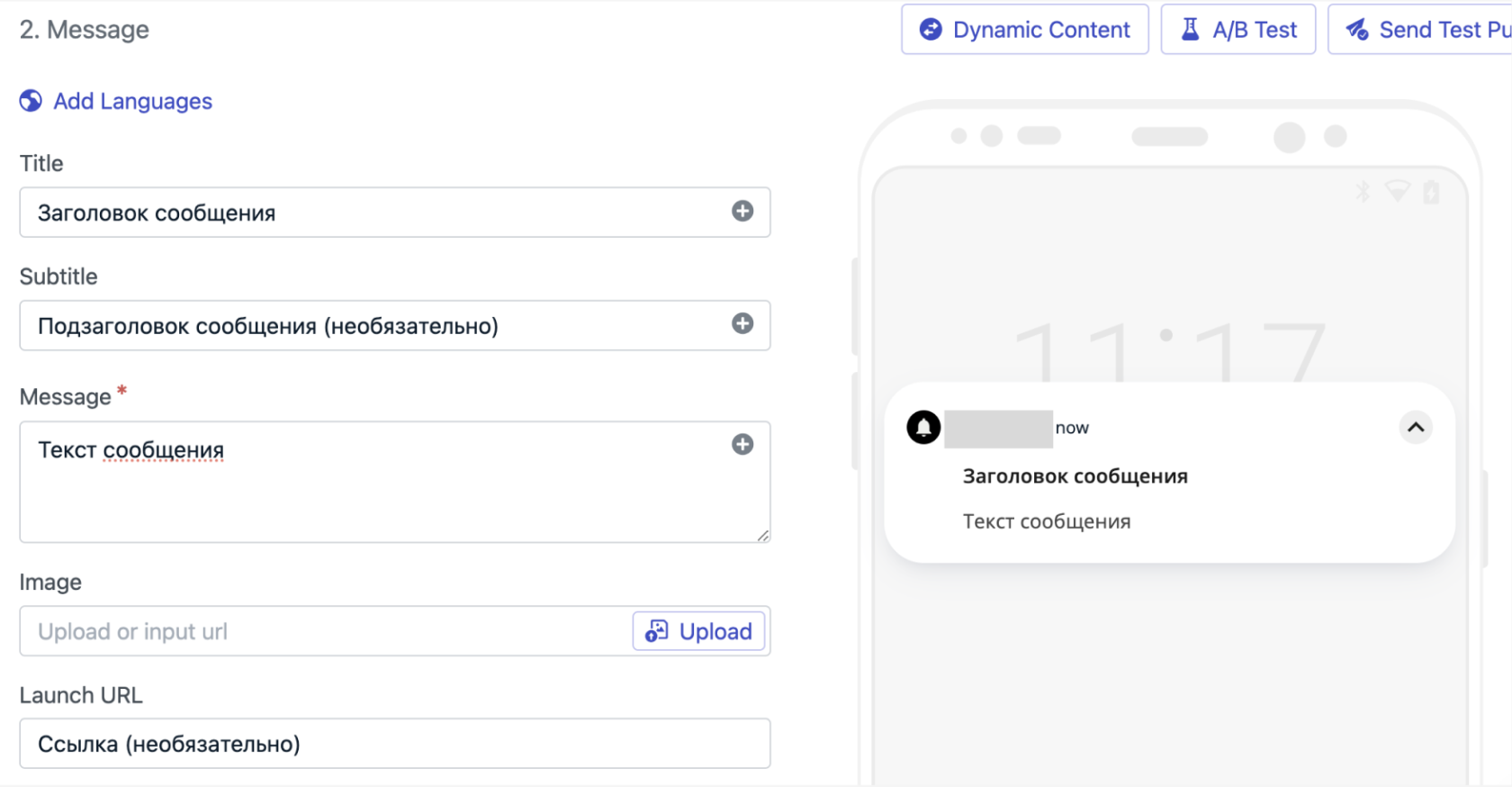This screenshot has width=1512, height=787.
Task: Click the Upload image button
Action: point(699,631)
